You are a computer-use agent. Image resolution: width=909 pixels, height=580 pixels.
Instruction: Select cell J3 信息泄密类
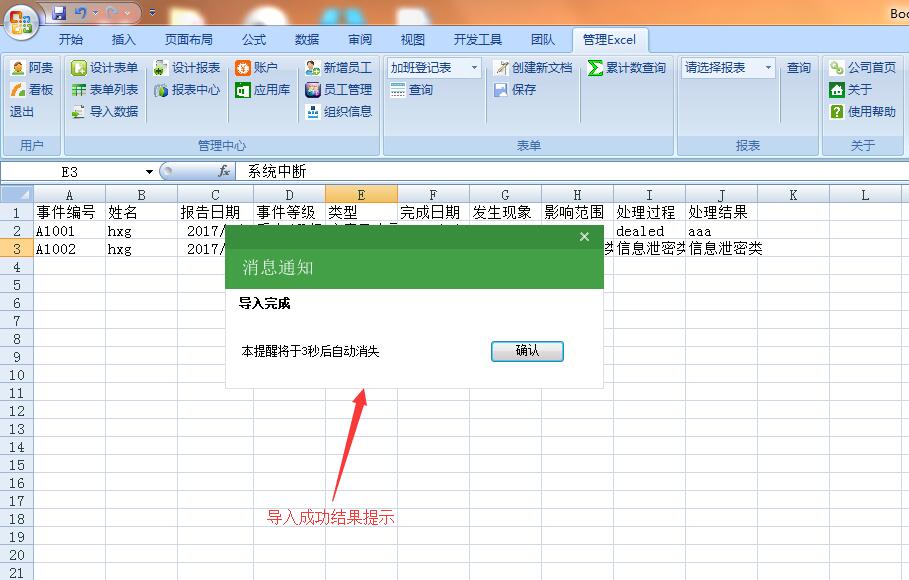(721, 249)
